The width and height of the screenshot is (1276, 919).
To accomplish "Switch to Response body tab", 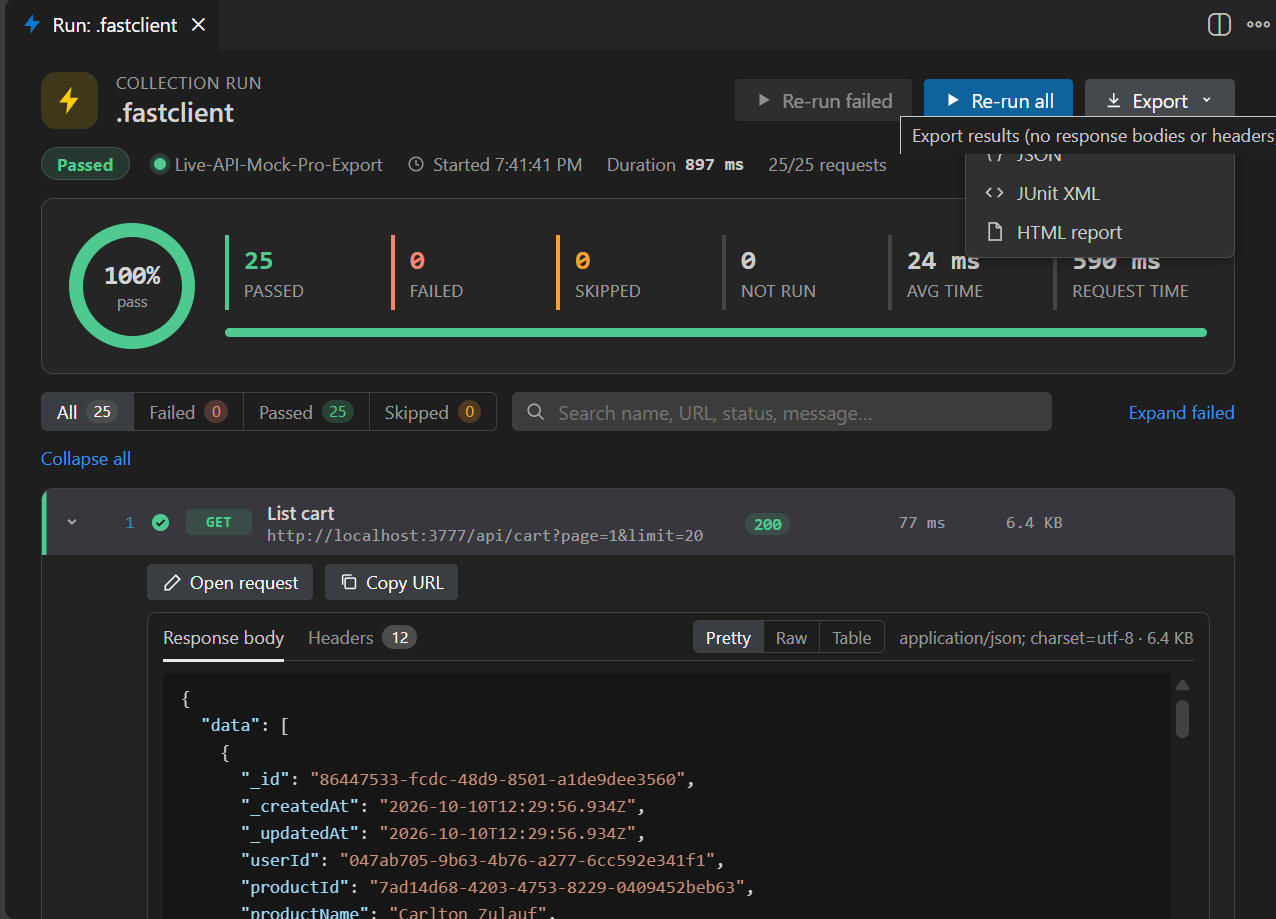I will click(x=224, y=638).
